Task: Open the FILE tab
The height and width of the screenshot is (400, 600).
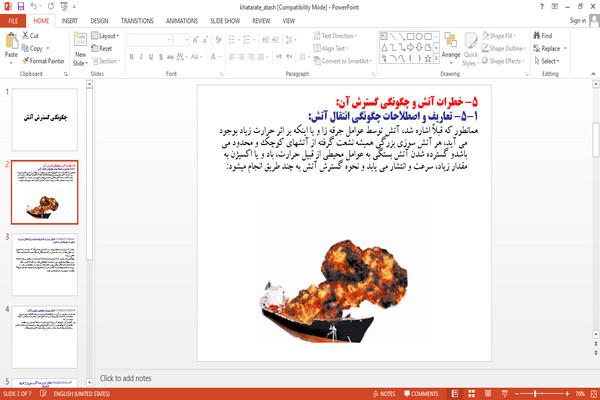Action: pos(13,21)
